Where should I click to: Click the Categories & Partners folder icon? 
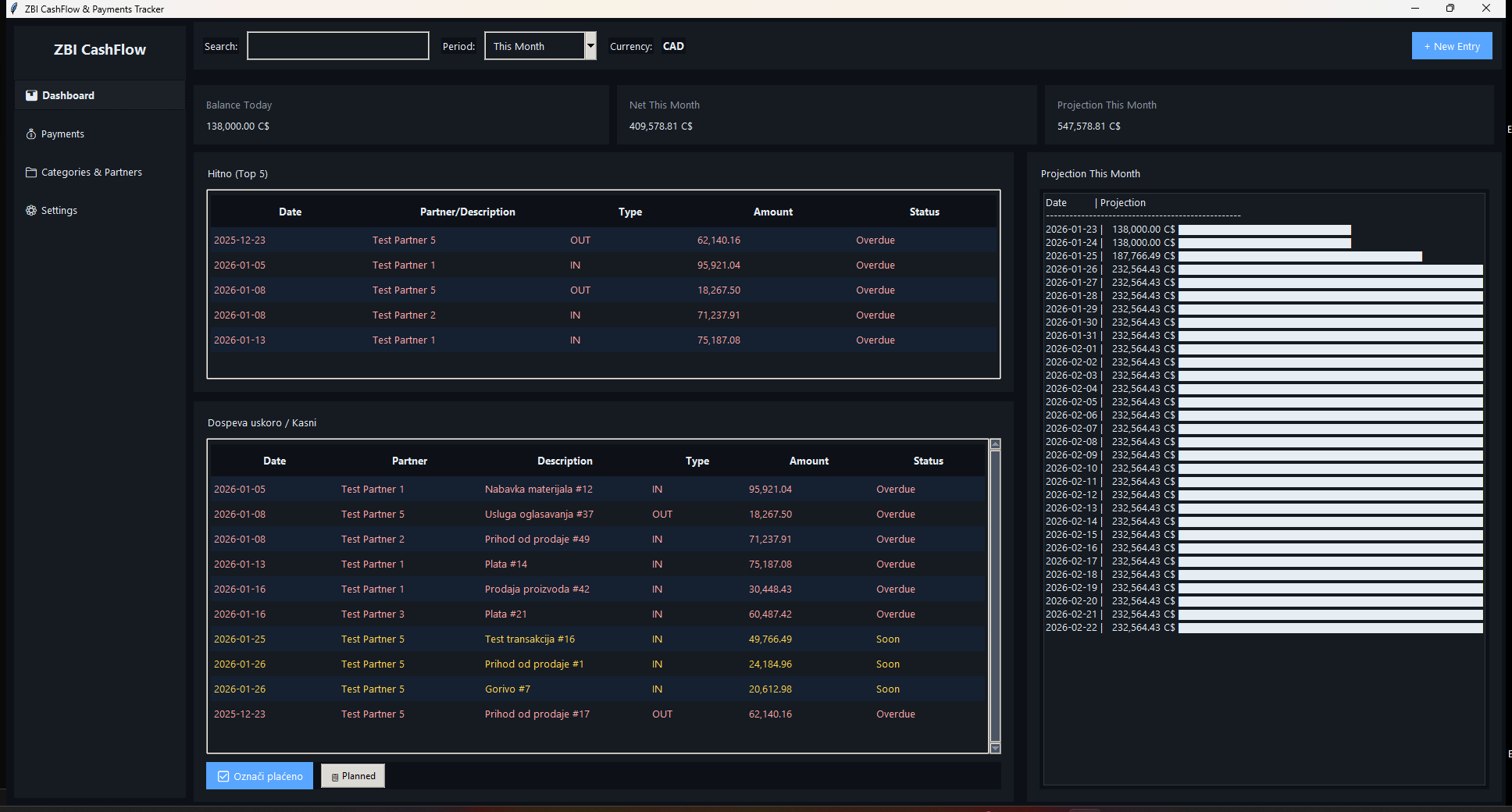pyautogui.click(x=31, y=173)
